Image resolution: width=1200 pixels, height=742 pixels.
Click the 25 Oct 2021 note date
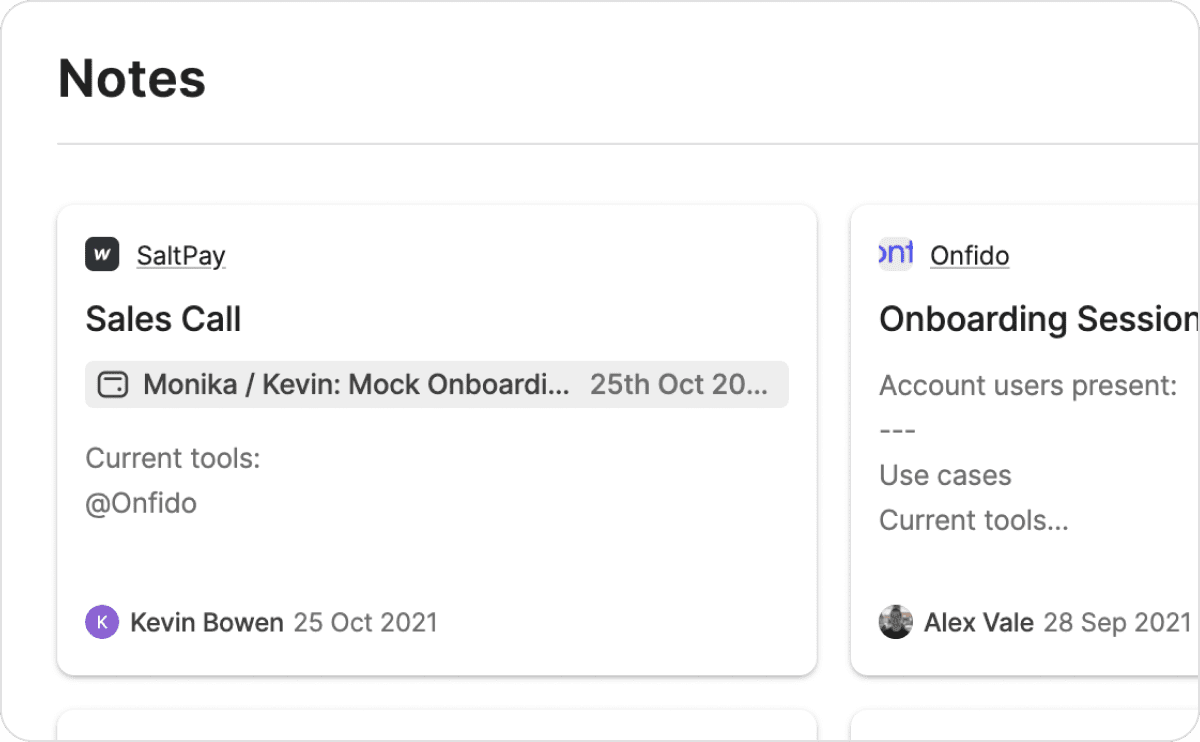click(365, 623)
